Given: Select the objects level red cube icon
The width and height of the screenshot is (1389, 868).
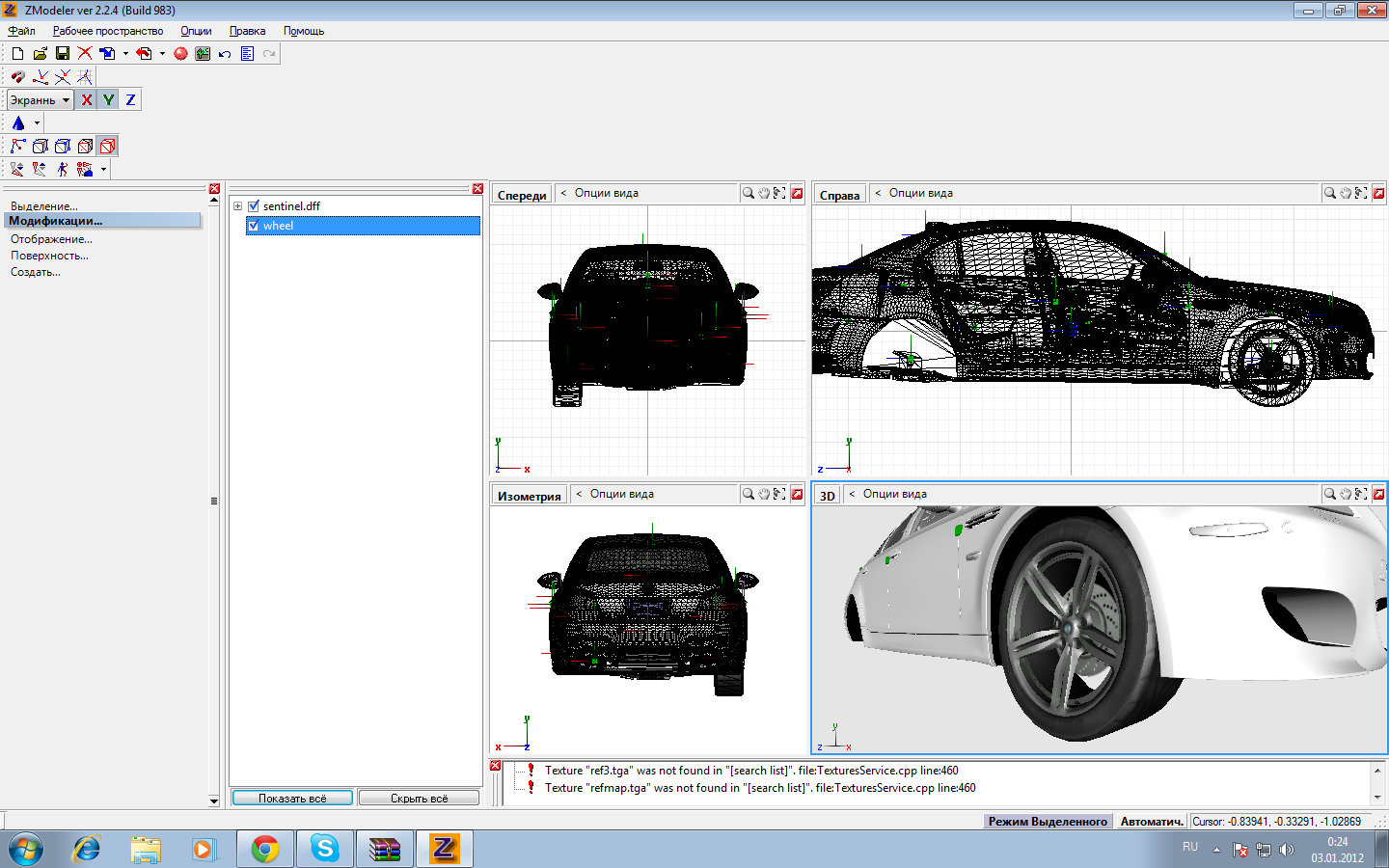Looking at the screenshot, I should click(108, 147).
